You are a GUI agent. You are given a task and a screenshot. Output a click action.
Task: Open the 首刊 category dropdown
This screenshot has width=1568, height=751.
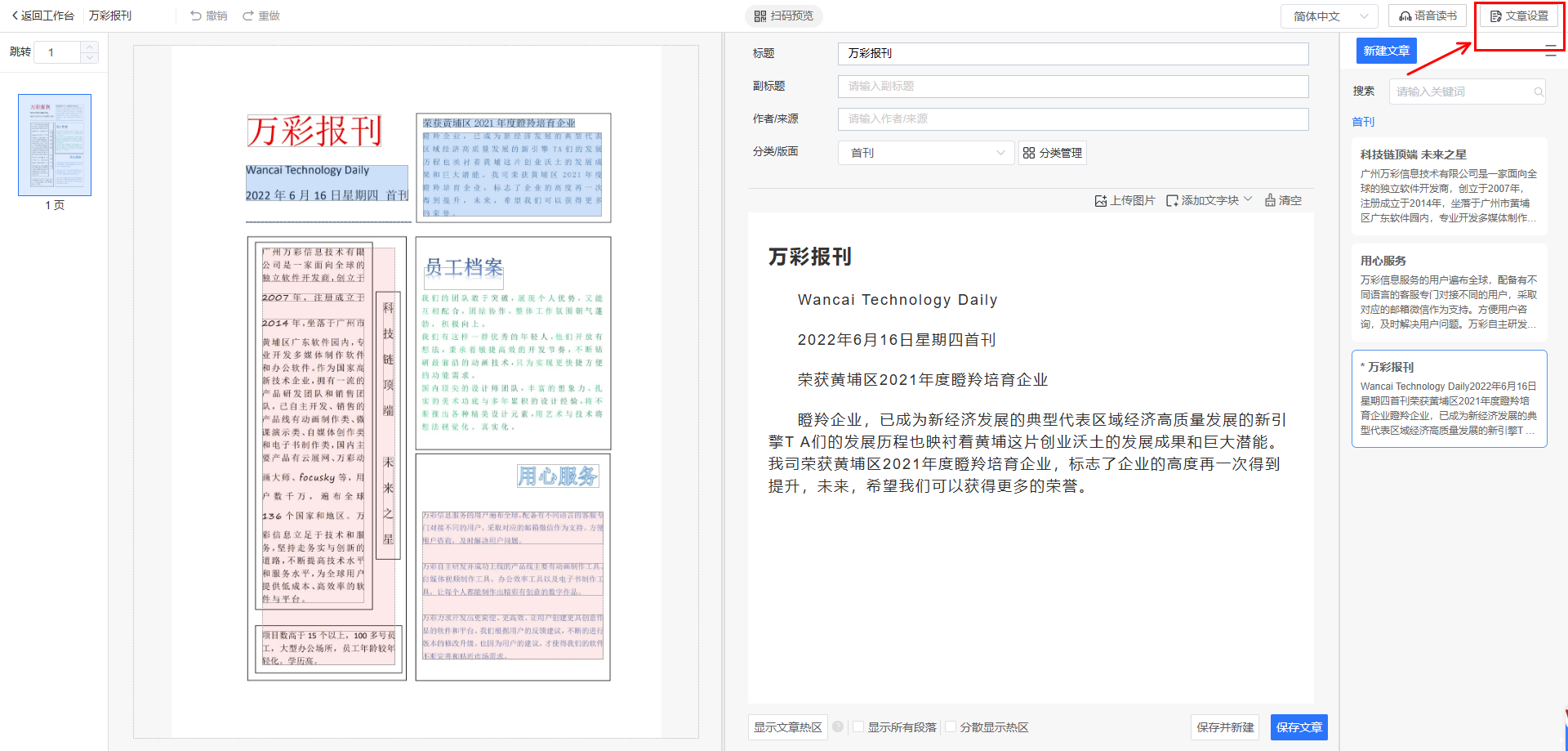925,153
